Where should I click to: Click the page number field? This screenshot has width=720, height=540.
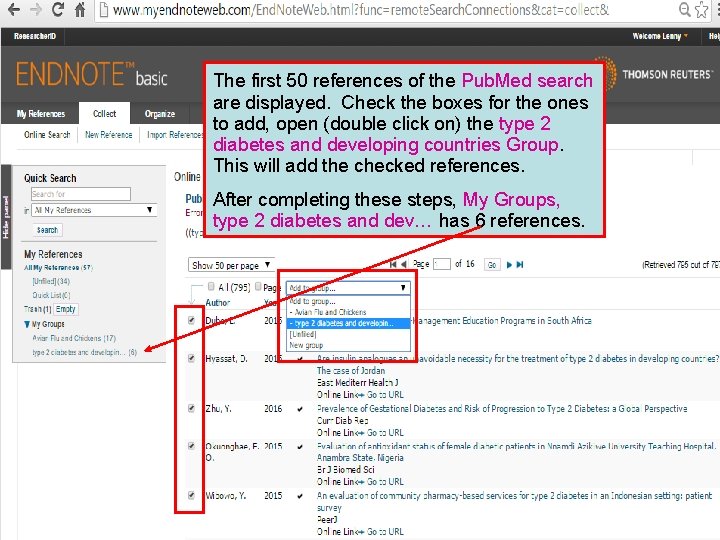442,264
